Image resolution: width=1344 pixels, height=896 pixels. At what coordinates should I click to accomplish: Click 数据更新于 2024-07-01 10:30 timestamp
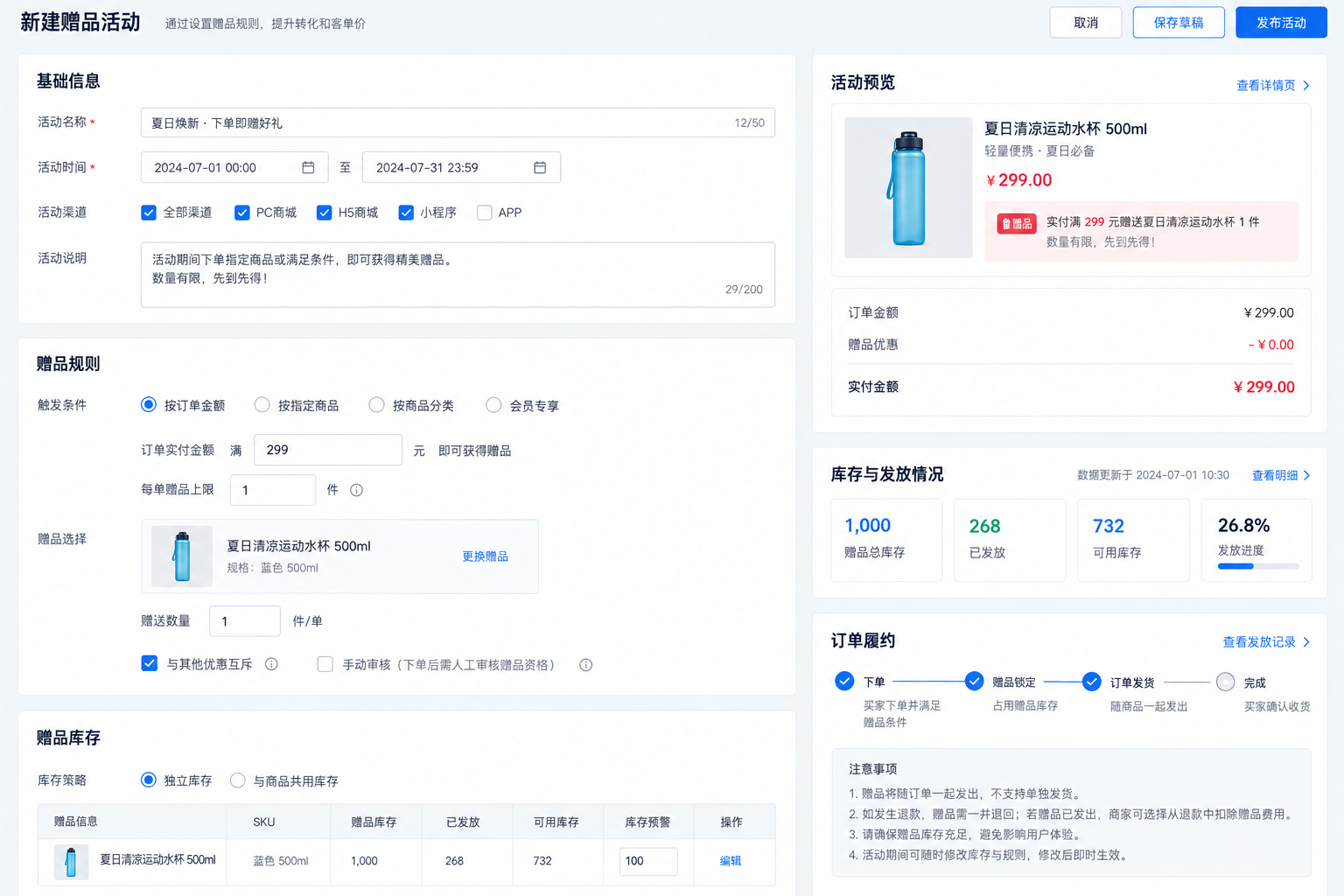click(1153, 475)
